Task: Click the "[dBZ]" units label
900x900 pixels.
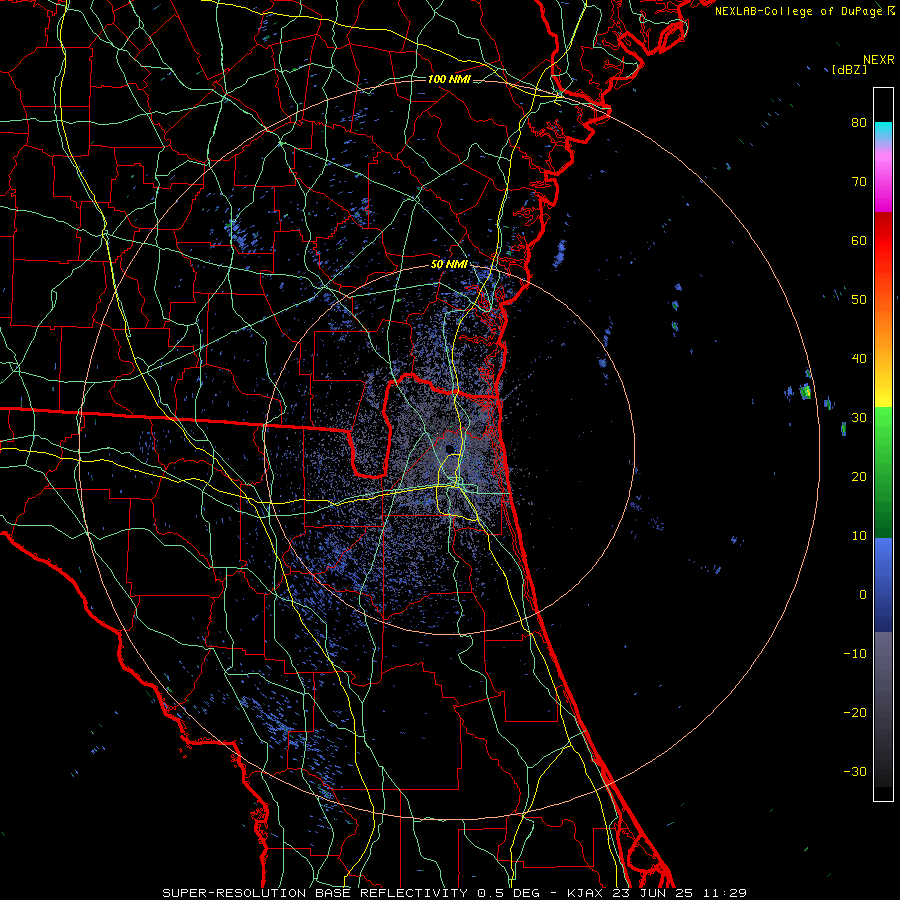Action: [x=849, y=69]
